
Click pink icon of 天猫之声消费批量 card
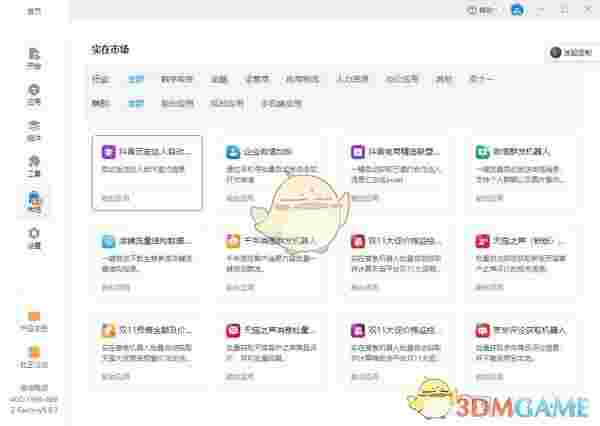(233, 330)
